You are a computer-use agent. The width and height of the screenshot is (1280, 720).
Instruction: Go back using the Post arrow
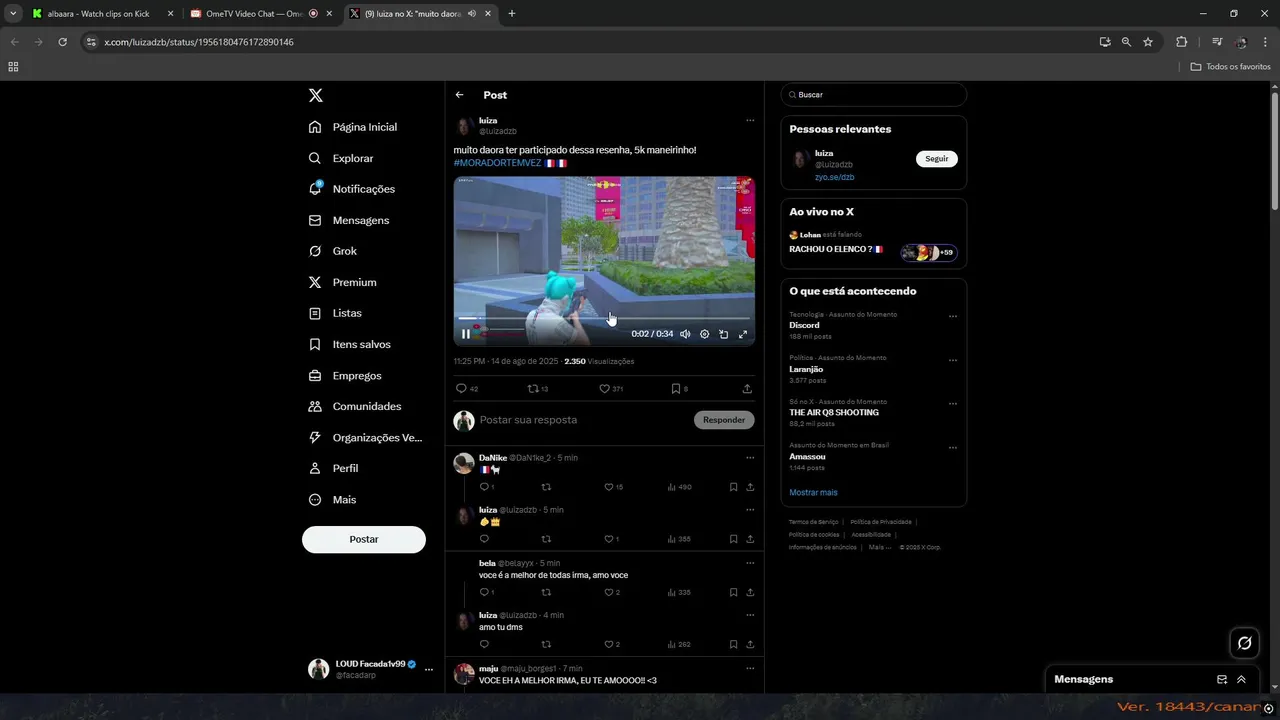click(x=460, y=95)
